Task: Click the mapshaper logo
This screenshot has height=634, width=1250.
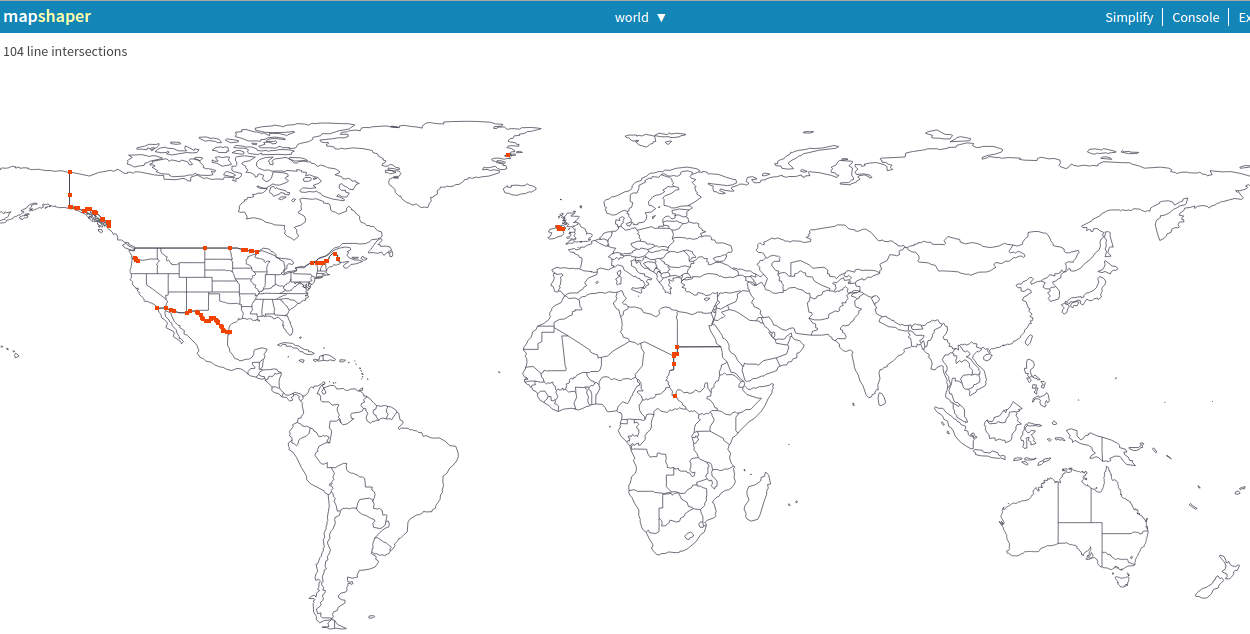Action: point(48,16)
